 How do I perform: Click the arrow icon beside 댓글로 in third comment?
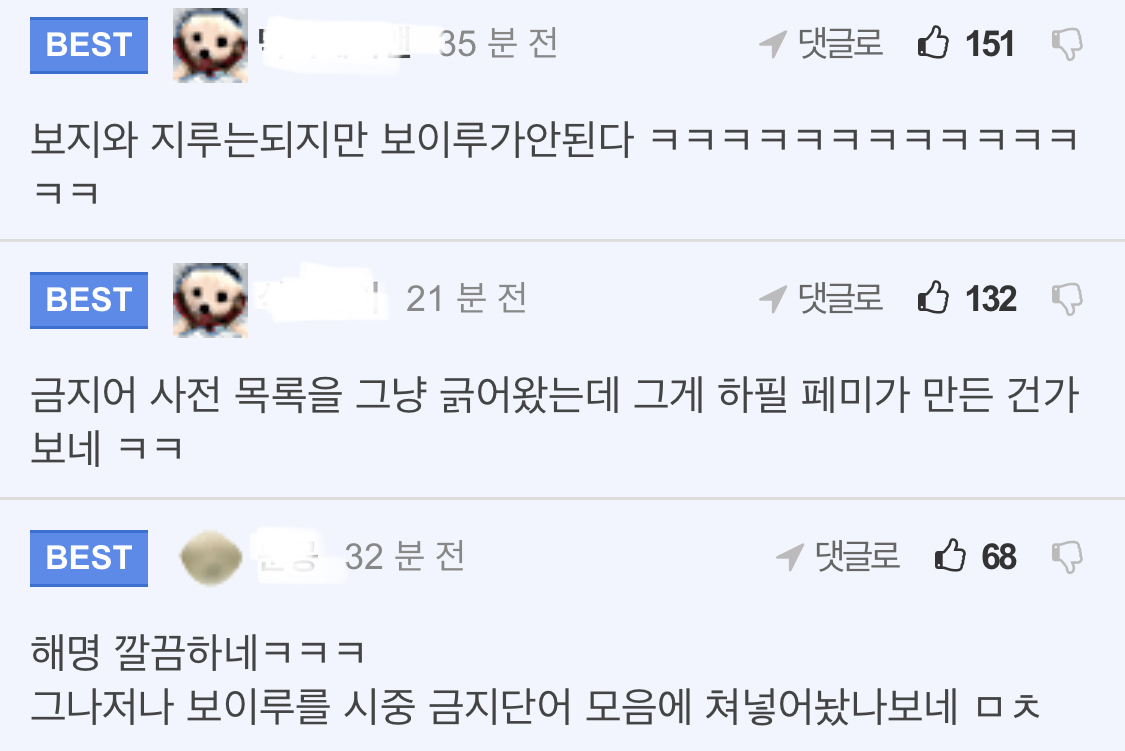click(790, 557)
